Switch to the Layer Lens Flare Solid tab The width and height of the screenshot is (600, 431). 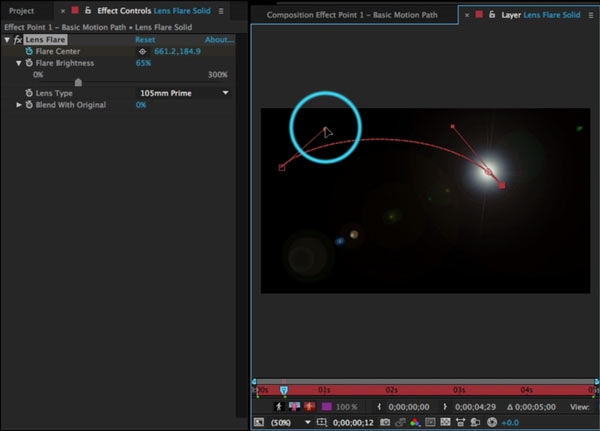(x=541, y=15)
